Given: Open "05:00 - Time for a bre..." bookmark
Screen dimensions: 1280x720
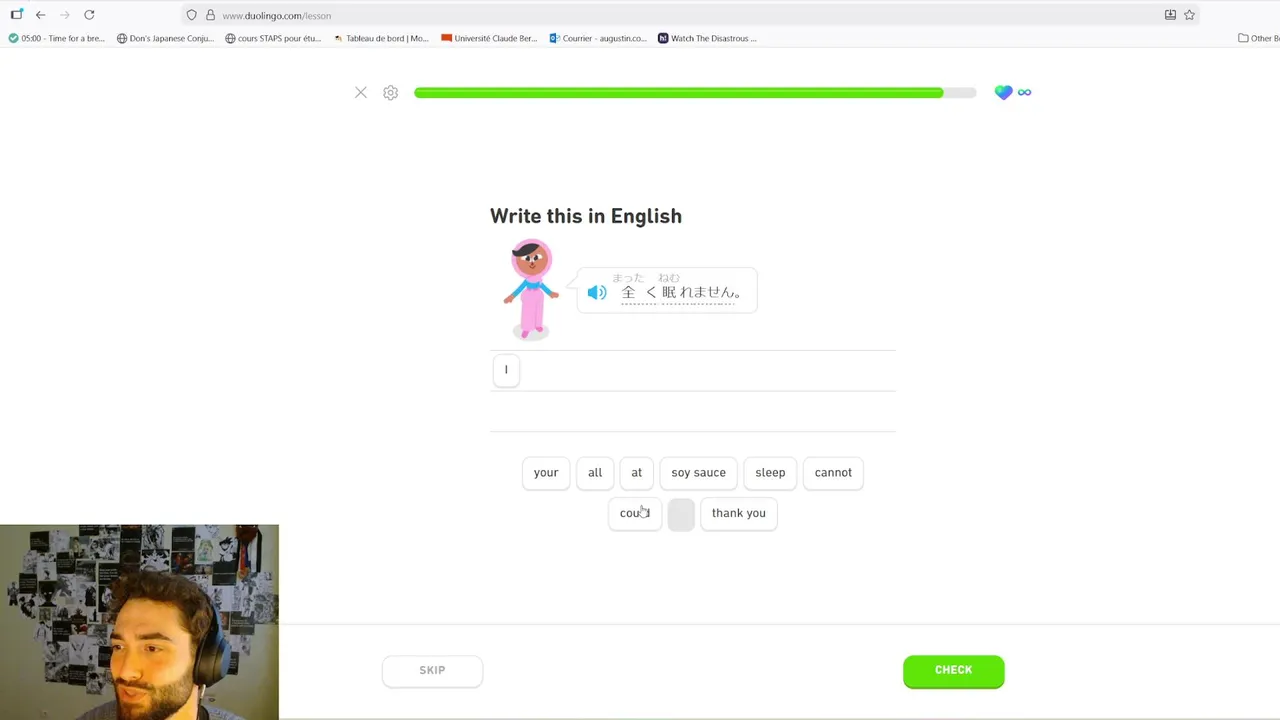Looking at the screenshot, I should (56, 38).
